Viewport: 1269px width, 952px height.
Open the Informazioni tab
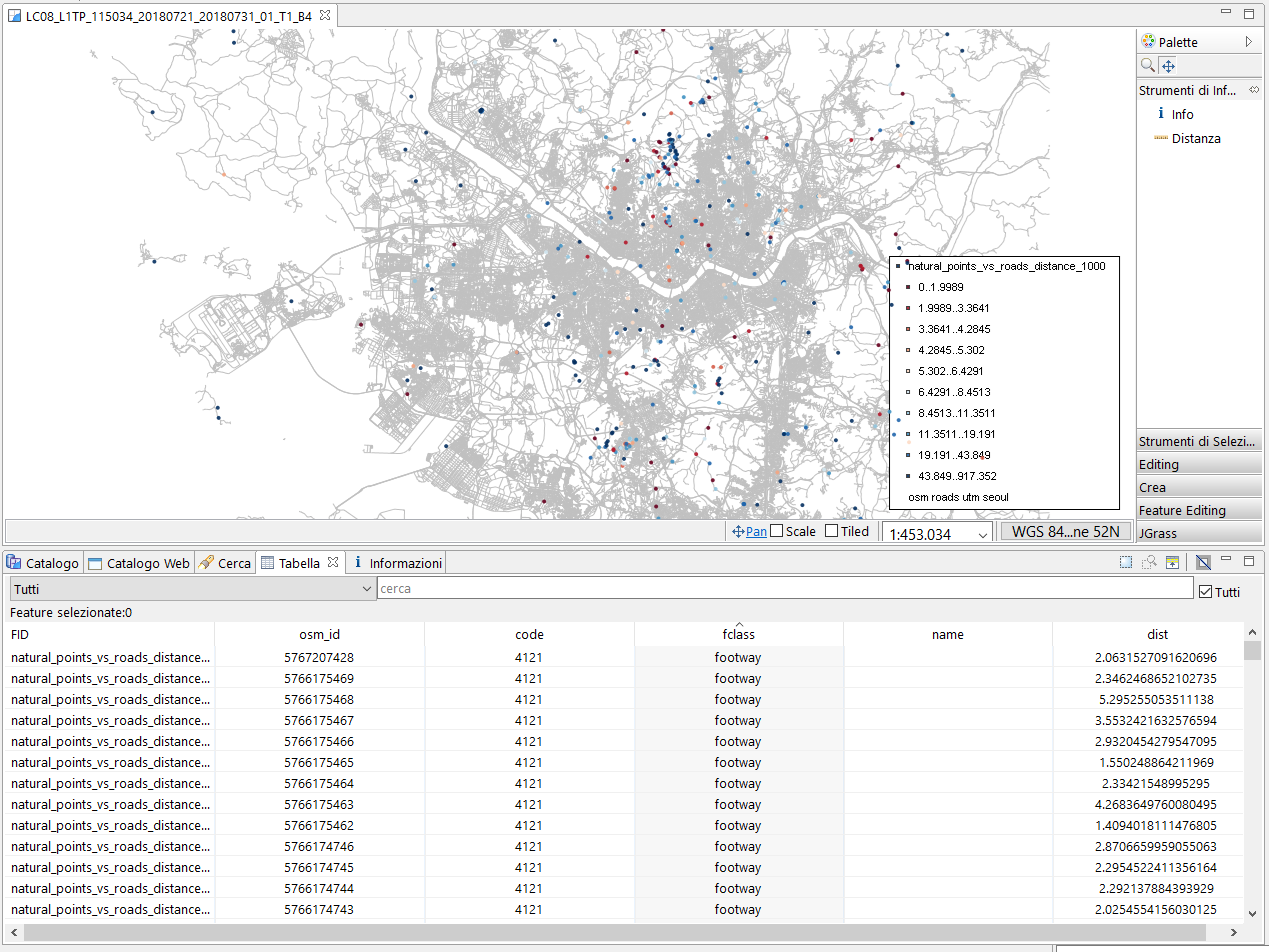click(396, 563)
